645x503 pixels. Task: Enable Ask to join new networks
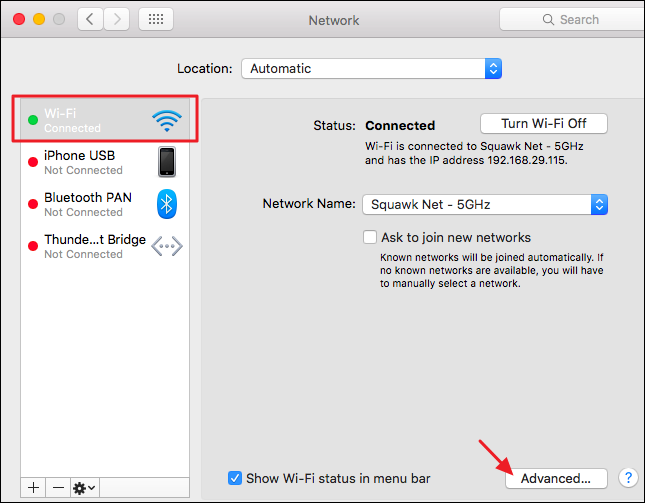coord(370,238)
